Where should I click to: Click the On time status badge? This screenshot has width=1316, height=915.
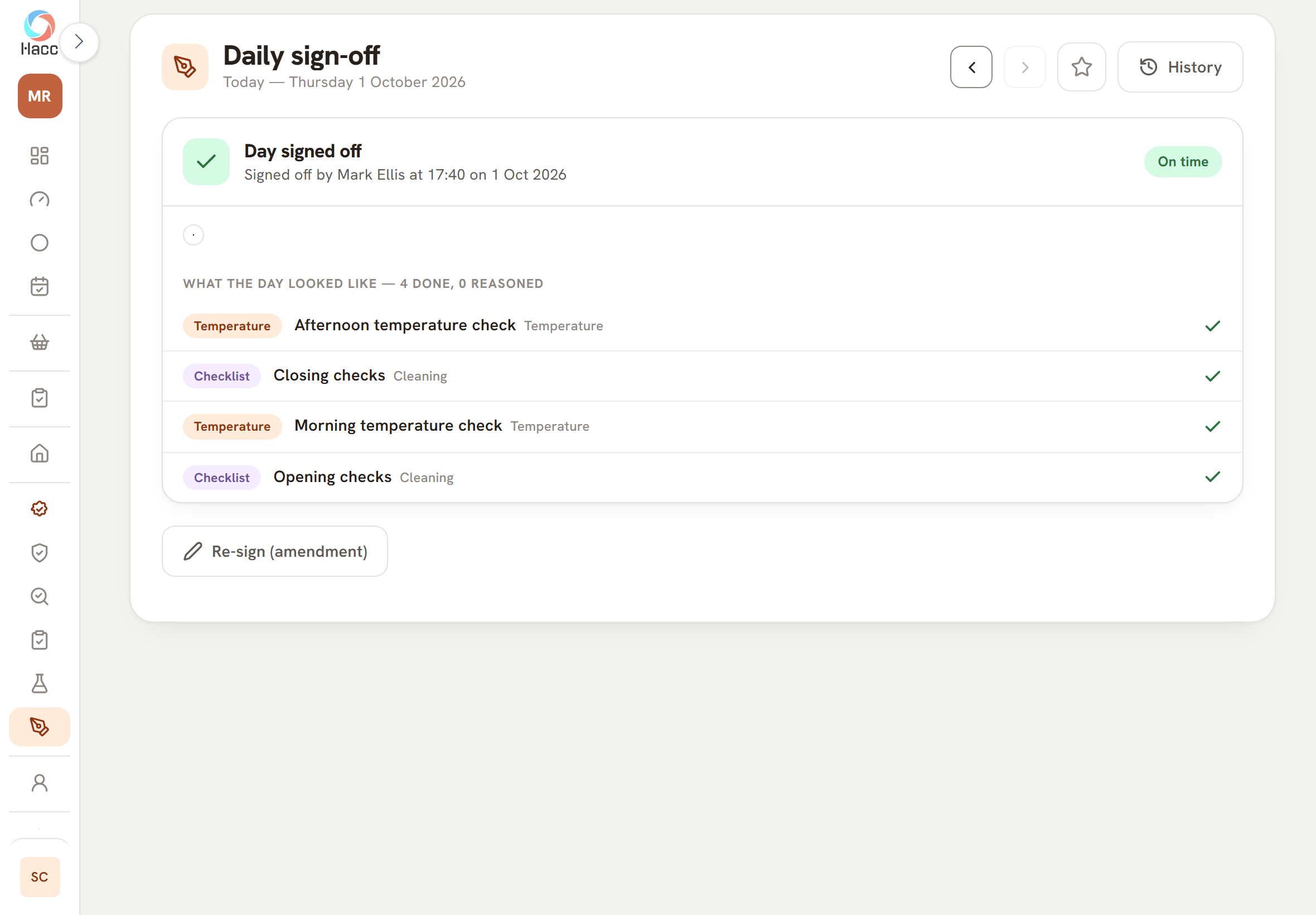[x=1183, y=162]
